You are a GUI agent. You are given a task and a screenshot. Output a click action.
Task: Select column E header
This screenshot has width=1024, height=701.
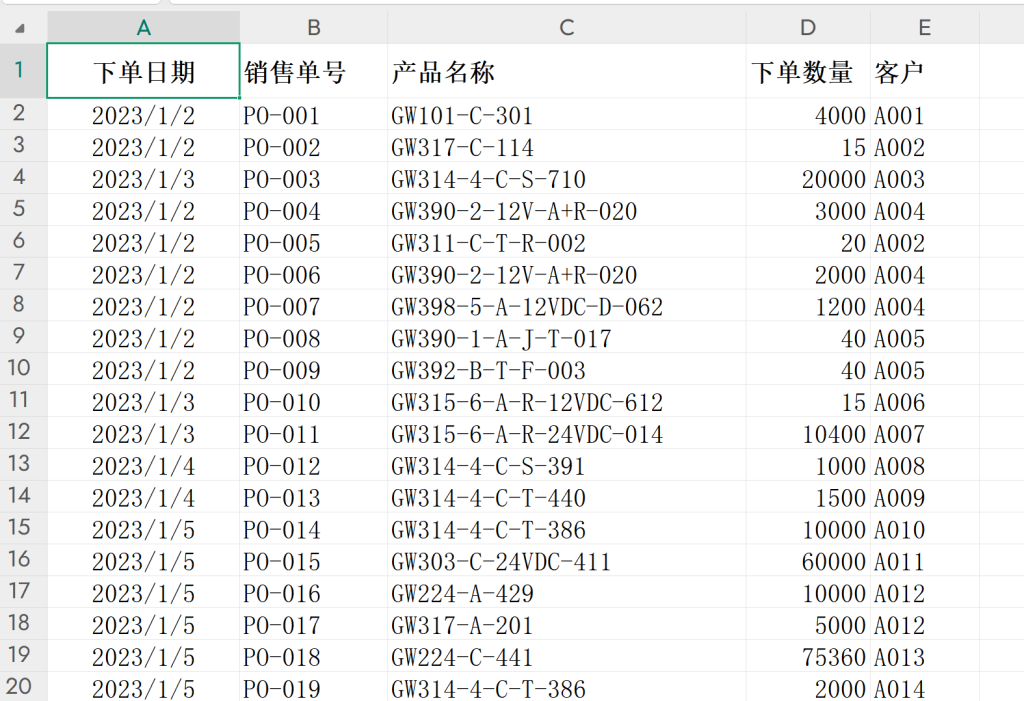coord(924,27)
